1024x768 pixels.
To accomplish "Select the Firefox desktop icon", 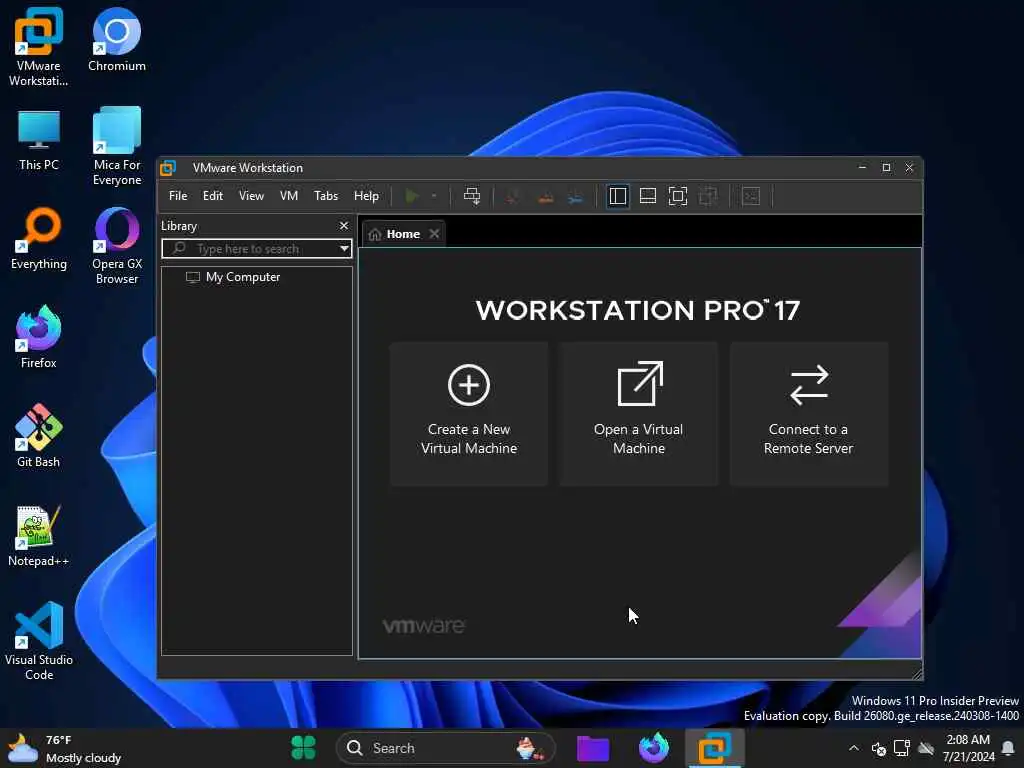I will 39,338.
